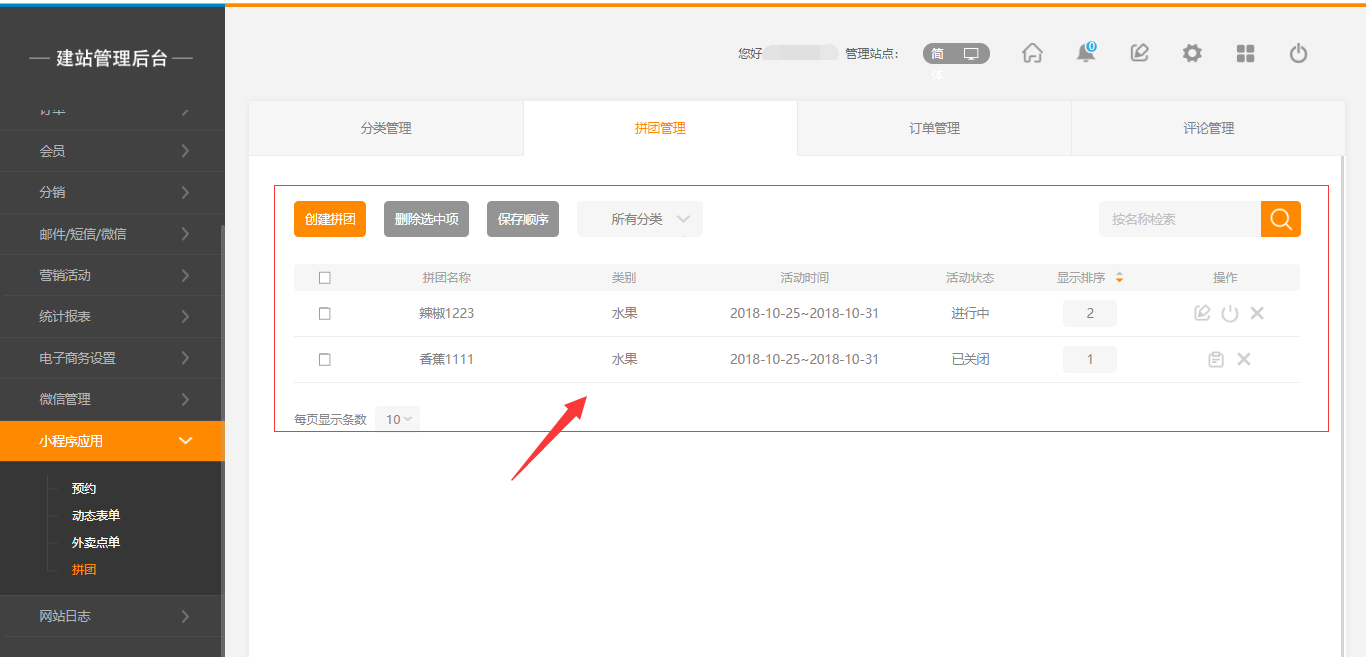This screenshot has width=1366, height=657.
Task: Open the per-page count dropdown showing 10
Action: (x=397, y=419)
